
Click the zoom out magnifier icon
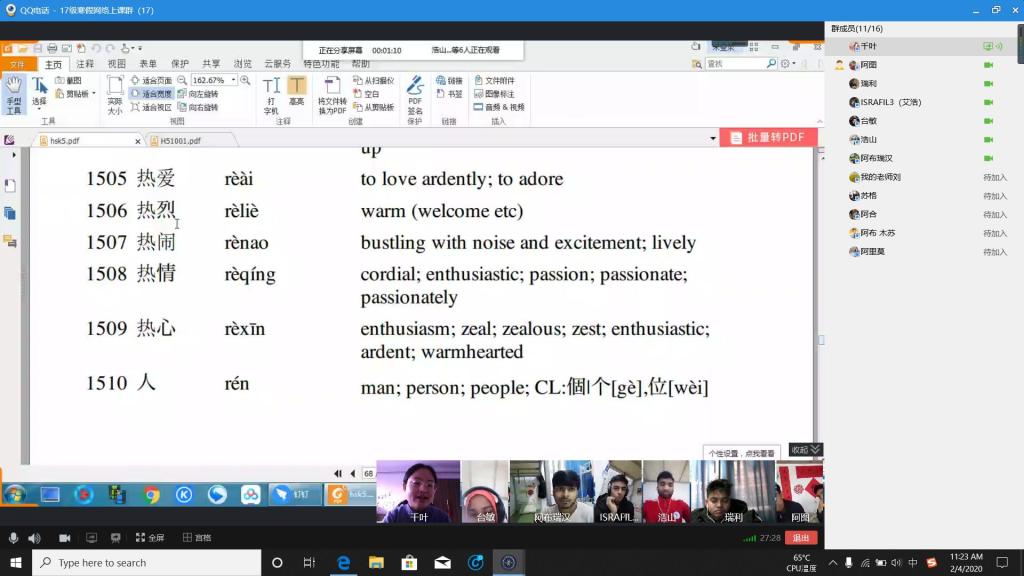coord(182,80)
